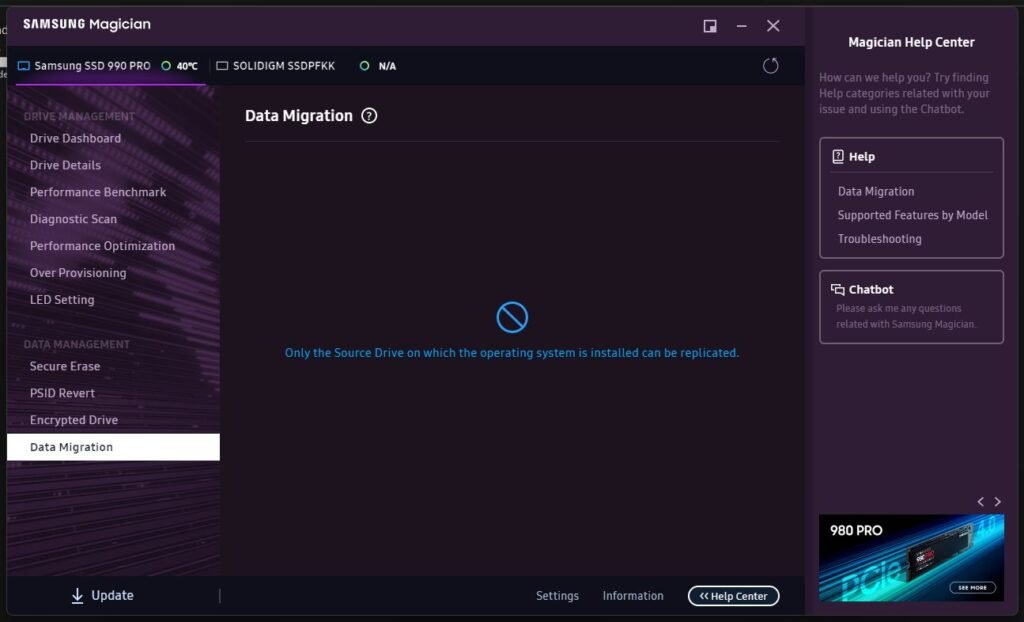
Task: Click the Chatbot icon in the help panel
Action: pos(838,290)
